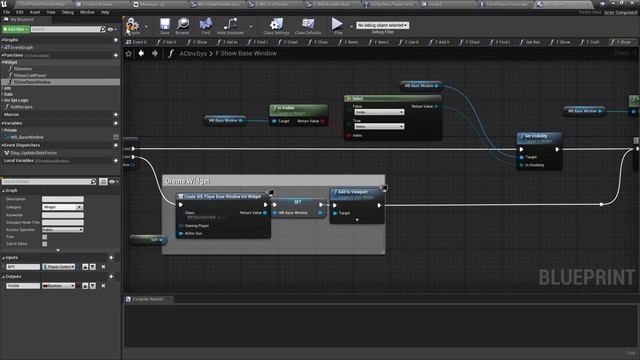Click the Unreal Engine logo

pos(4,4)
